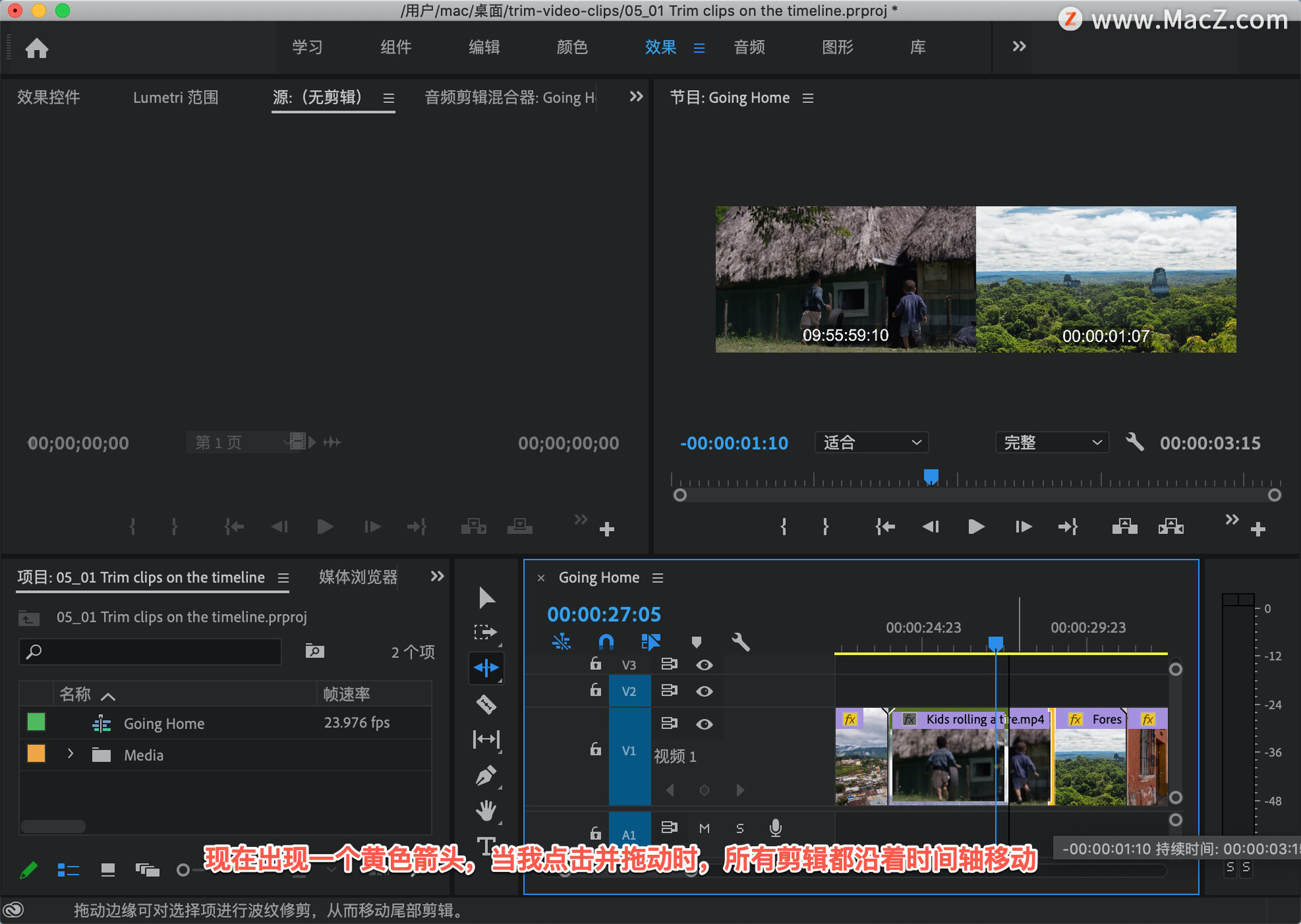Expand the Media bin folder

pyautogui.click(x=70, y=754)
